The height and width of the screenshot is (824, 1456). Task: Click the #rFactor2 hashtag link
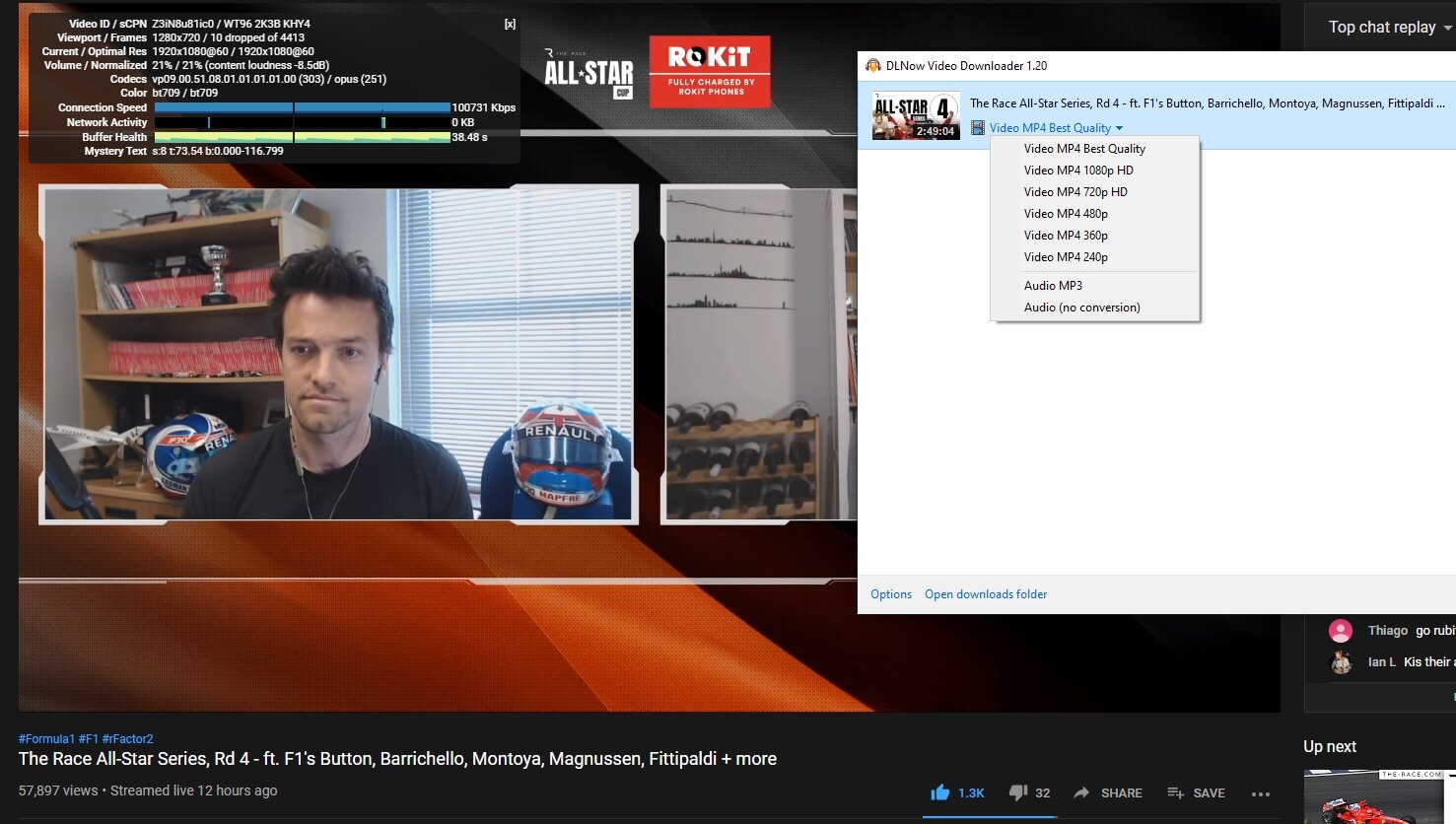coord(128,739)
